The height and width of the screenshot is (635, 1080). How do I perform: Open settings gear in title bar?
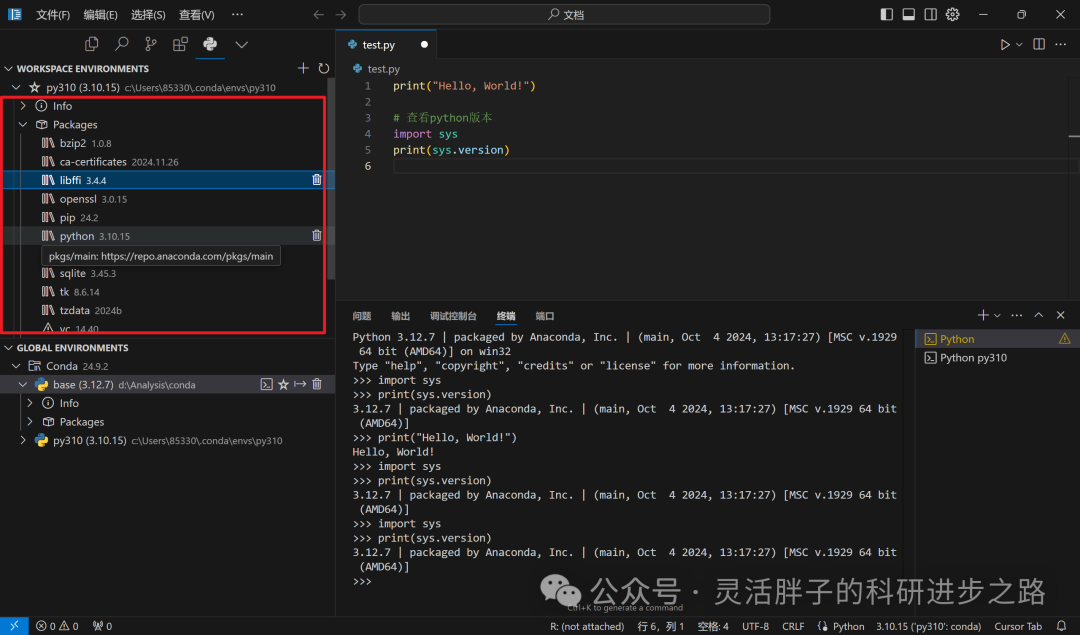point(953,14)
